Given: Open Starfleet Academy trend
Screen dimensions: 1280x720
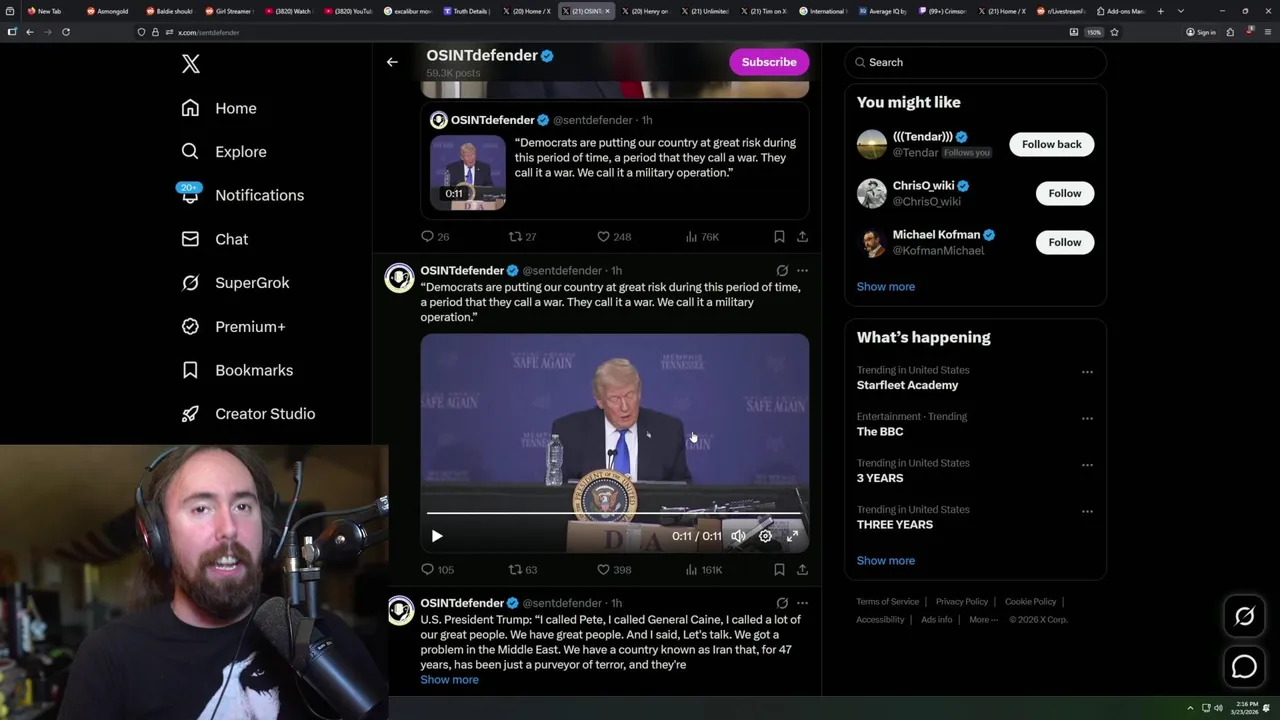Looking at the screenshot, I should pyautogui.click(x=907, y=385).
